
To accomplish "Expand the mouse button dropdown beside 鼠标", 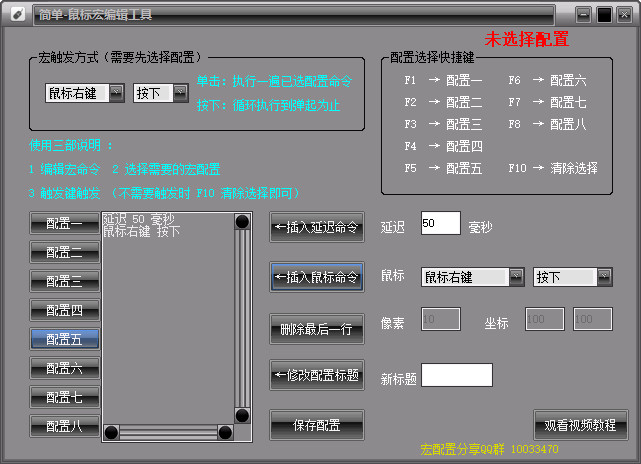I will point(473,277).
